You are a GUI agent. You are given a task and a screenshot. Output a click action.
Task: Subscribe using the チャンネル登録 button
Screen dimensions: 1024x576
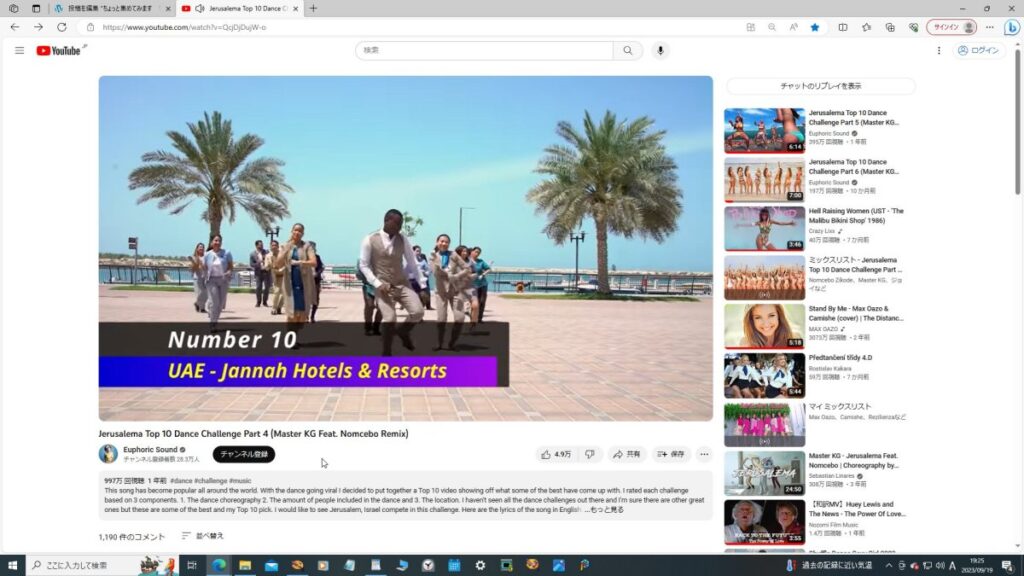tap(244, 454)
